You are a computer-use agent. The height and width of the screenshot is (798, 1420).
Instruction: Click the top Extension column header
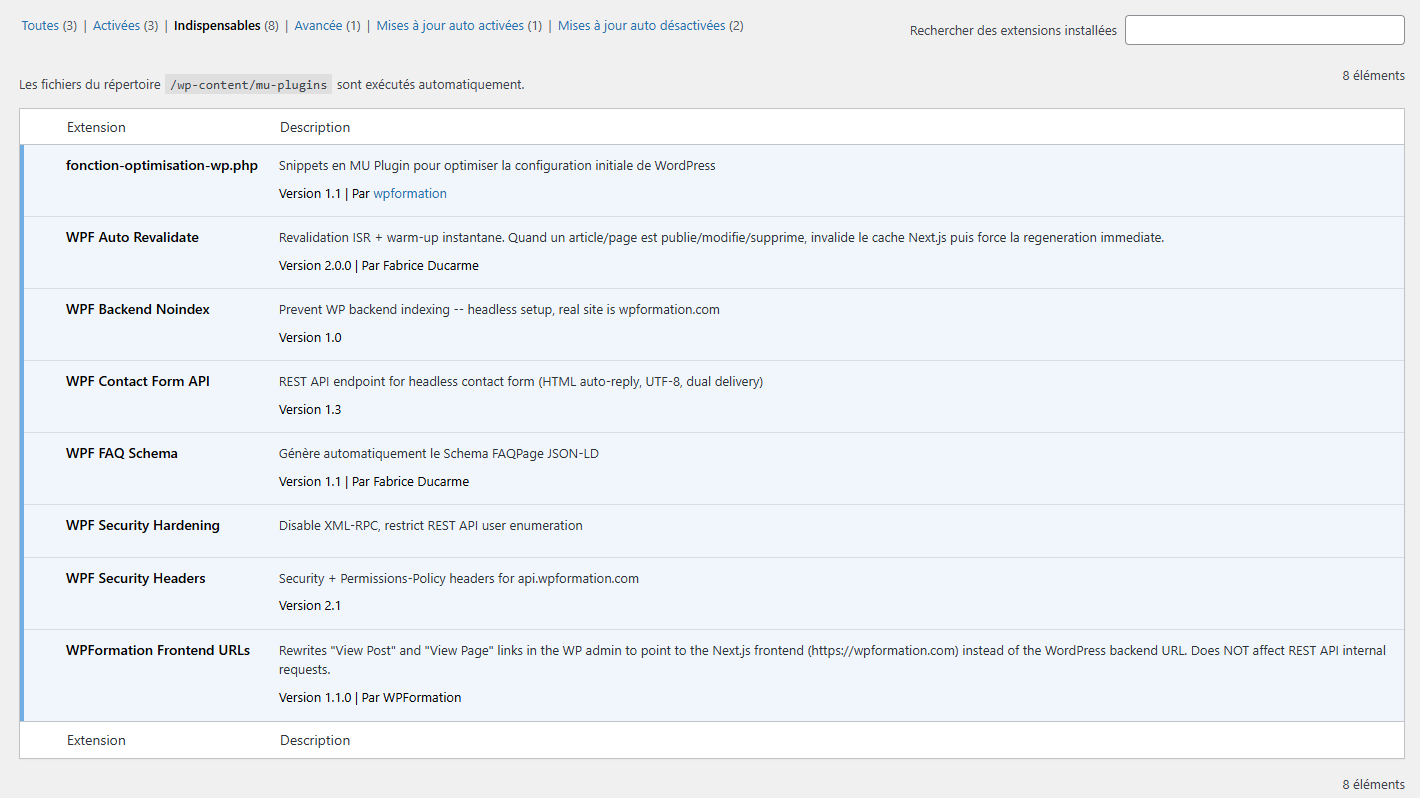point(96,128)
